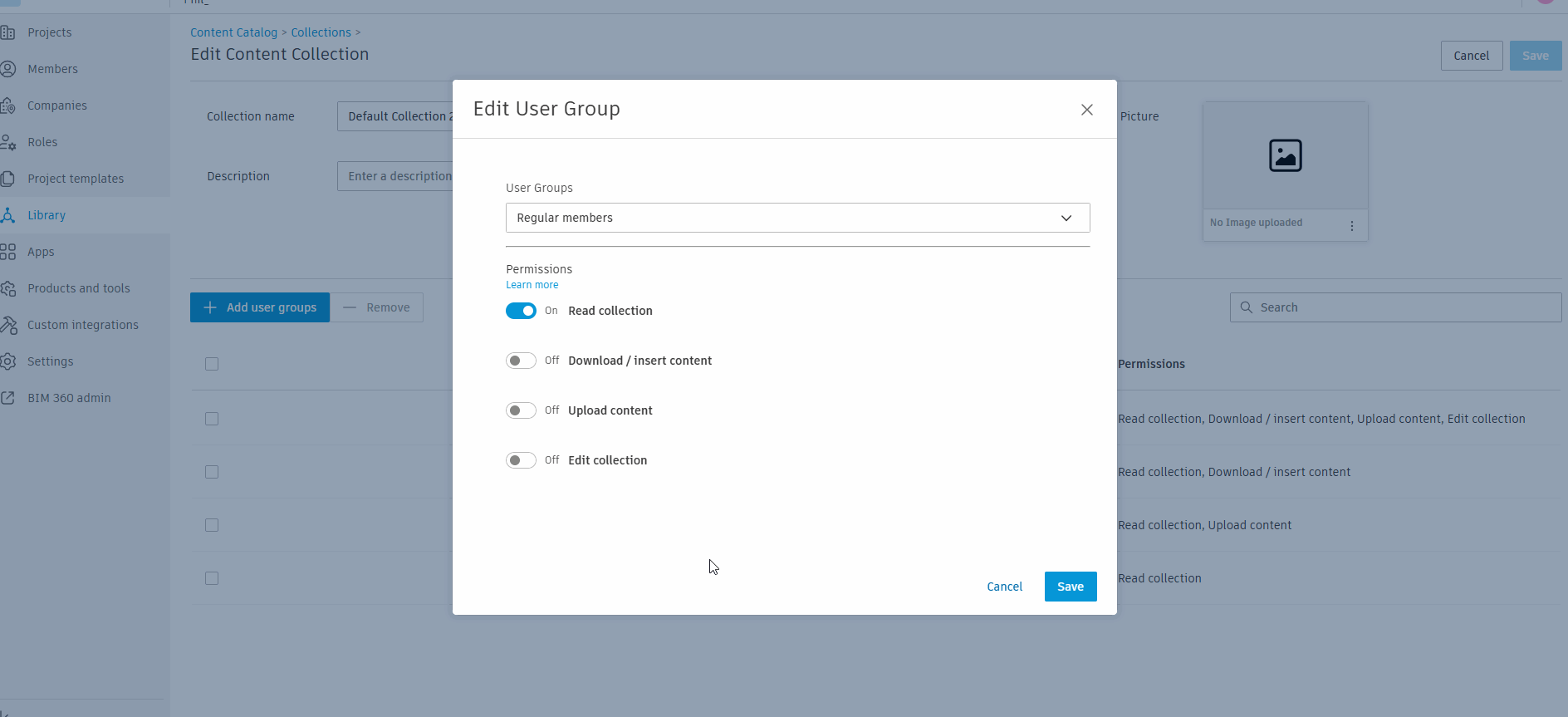Click Cancel in the Edit User Group dialog

tap(1004, 587)
